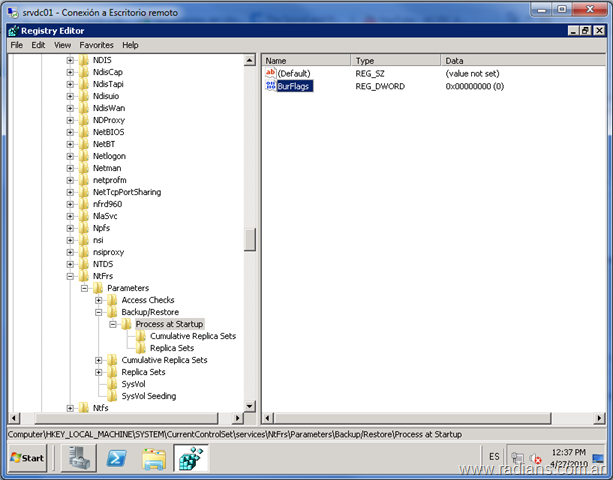Click the SysVol folder icon
The height and width of the screenshot is (480, 613).
click(113, 384)
